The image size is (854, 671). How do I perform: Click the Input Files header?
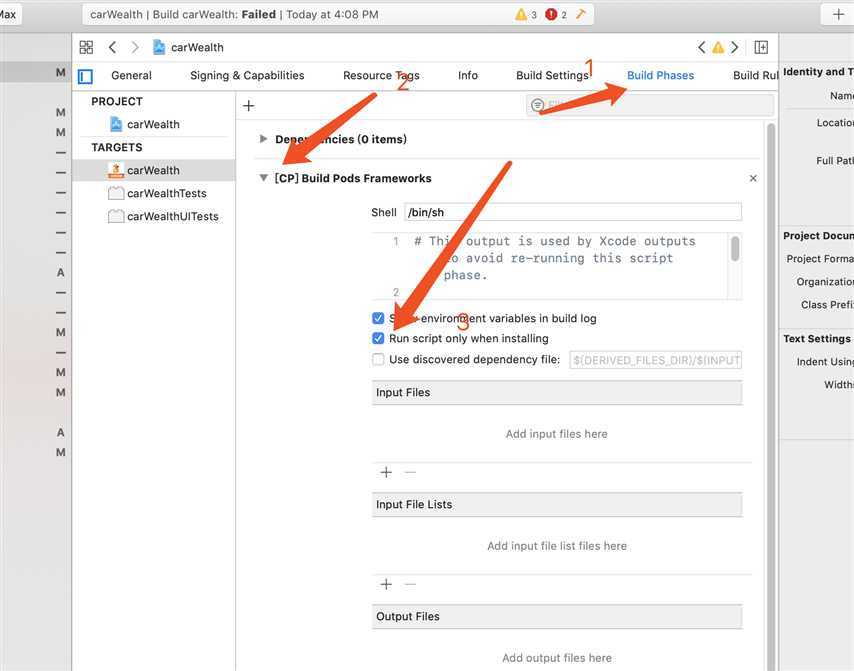[557, 393]
